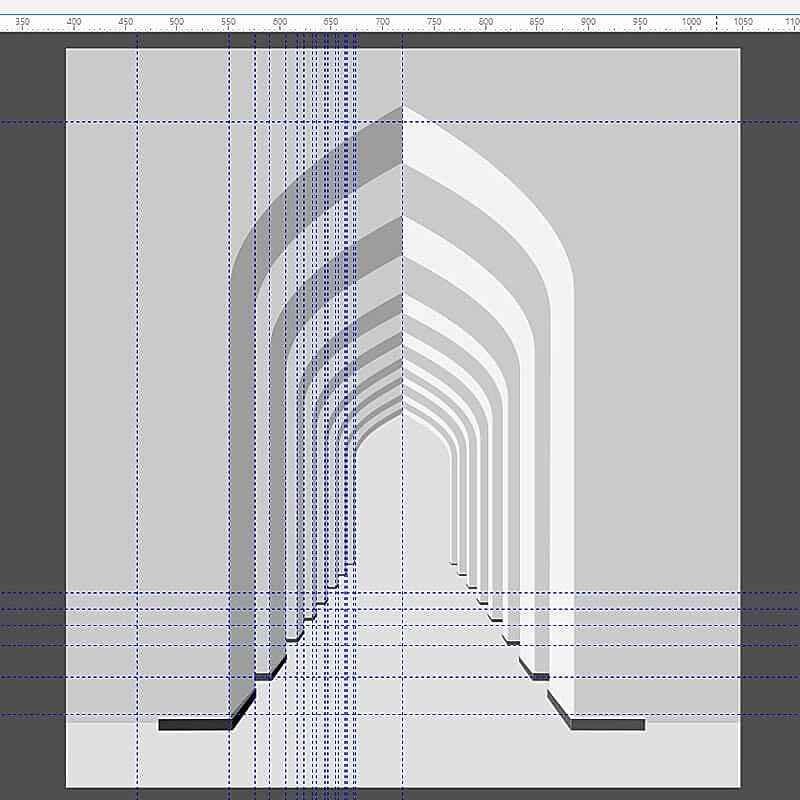
Task: Click the 500 mark on the horizontal ruler
Action: click(177, 22)
